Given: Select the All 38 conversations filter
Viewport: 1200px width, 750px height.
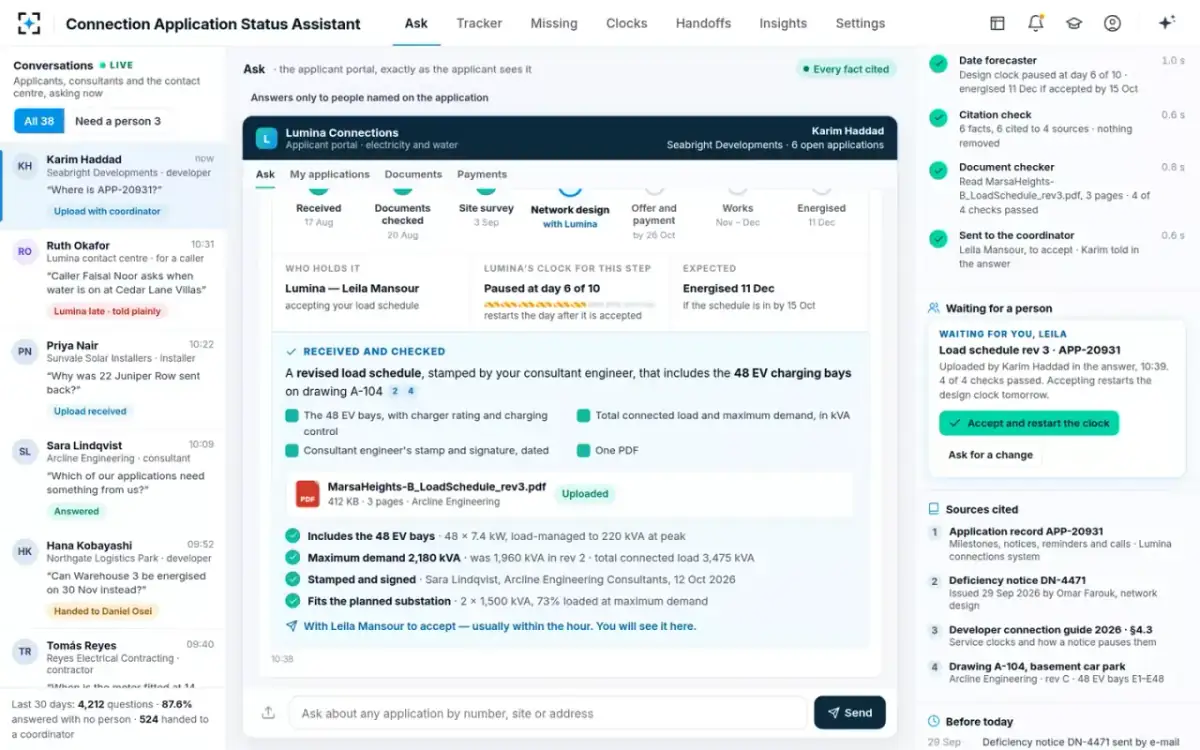Looking at the screenshot, I should [39, 121].
